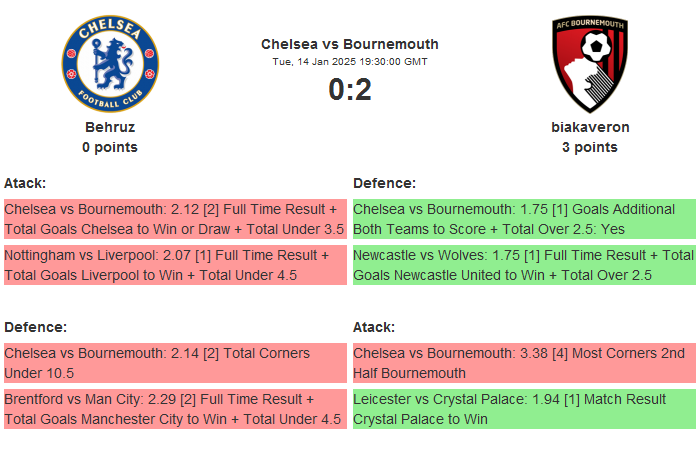Click biakaveron's Atack section heading

374,327
